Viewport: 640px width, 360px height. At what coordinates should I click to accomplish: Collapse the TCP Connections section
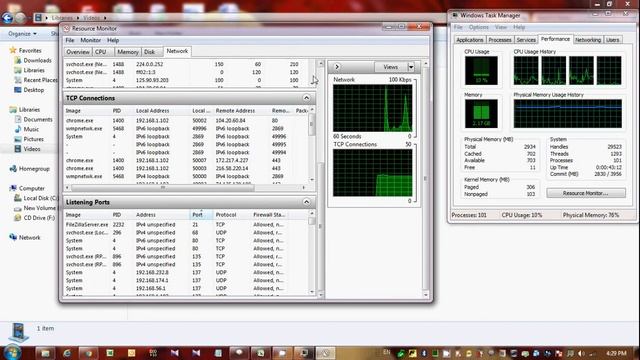[306, 98]
